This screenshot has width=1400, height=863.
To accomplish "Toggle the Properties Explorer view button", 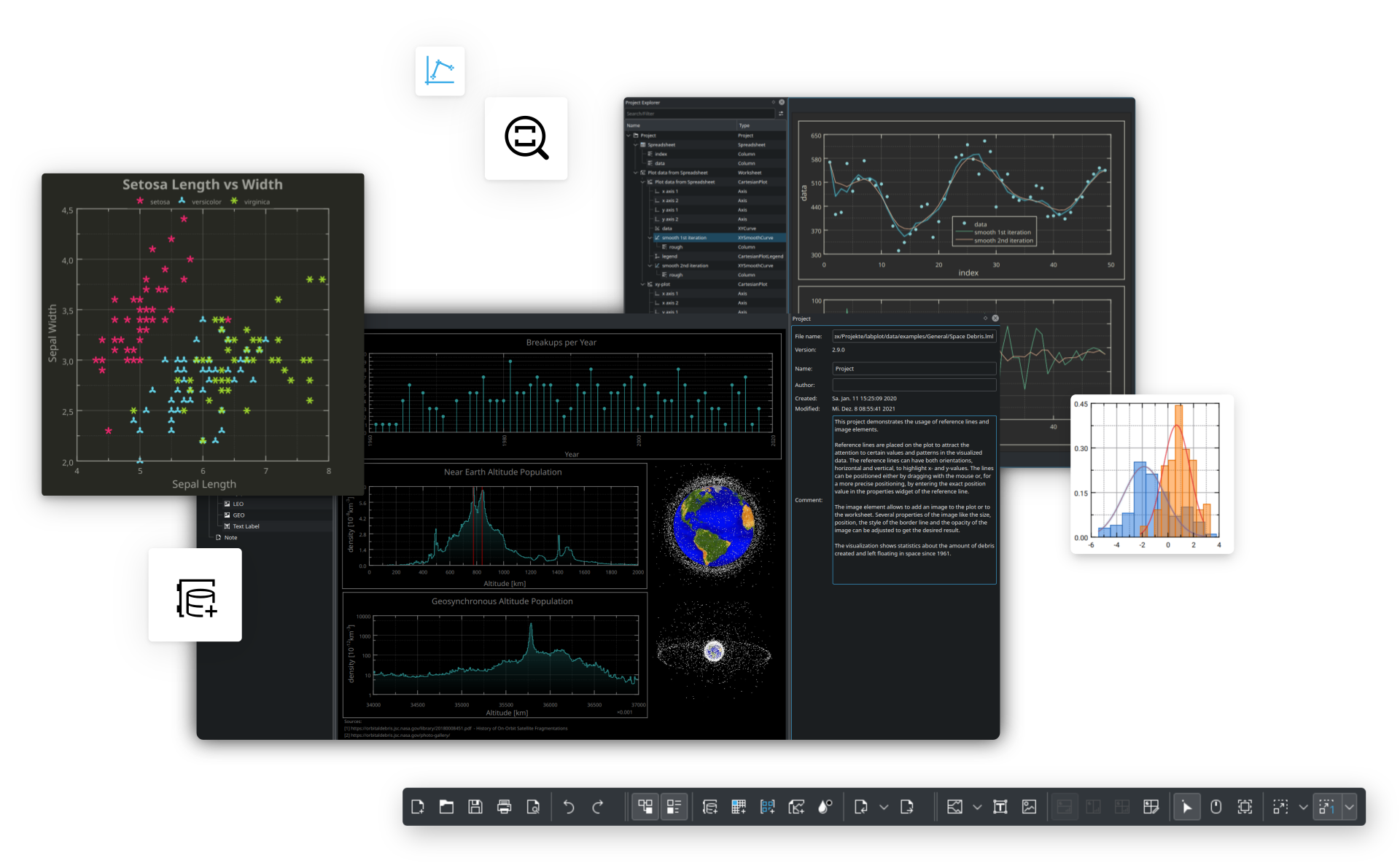I will click(674, 807).
